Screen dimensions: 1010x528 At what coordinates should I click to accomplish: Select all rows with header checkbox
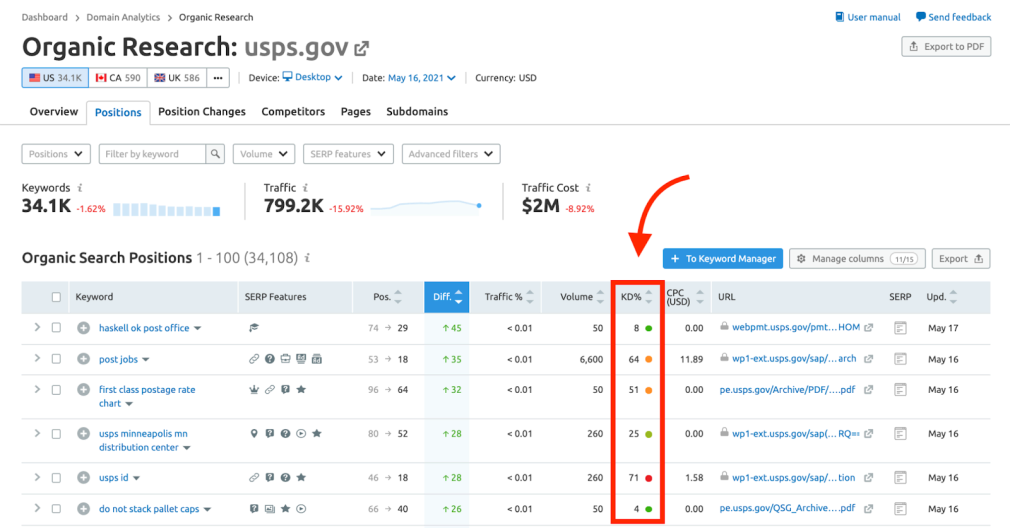pos(57,297)
